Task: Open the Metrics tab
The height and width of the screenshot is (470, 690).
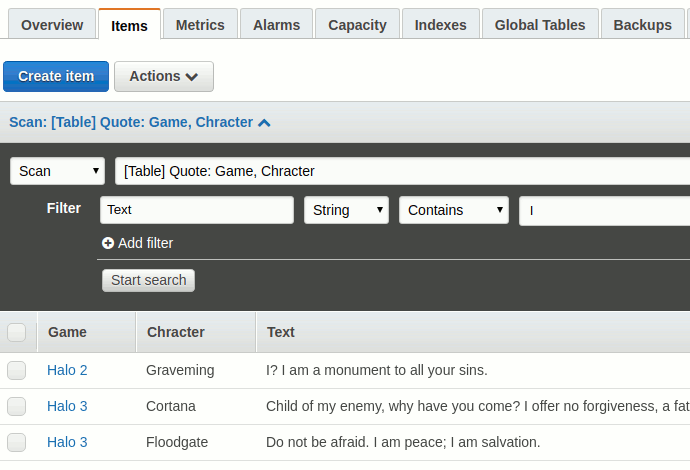Action: (x=200, y=25)
